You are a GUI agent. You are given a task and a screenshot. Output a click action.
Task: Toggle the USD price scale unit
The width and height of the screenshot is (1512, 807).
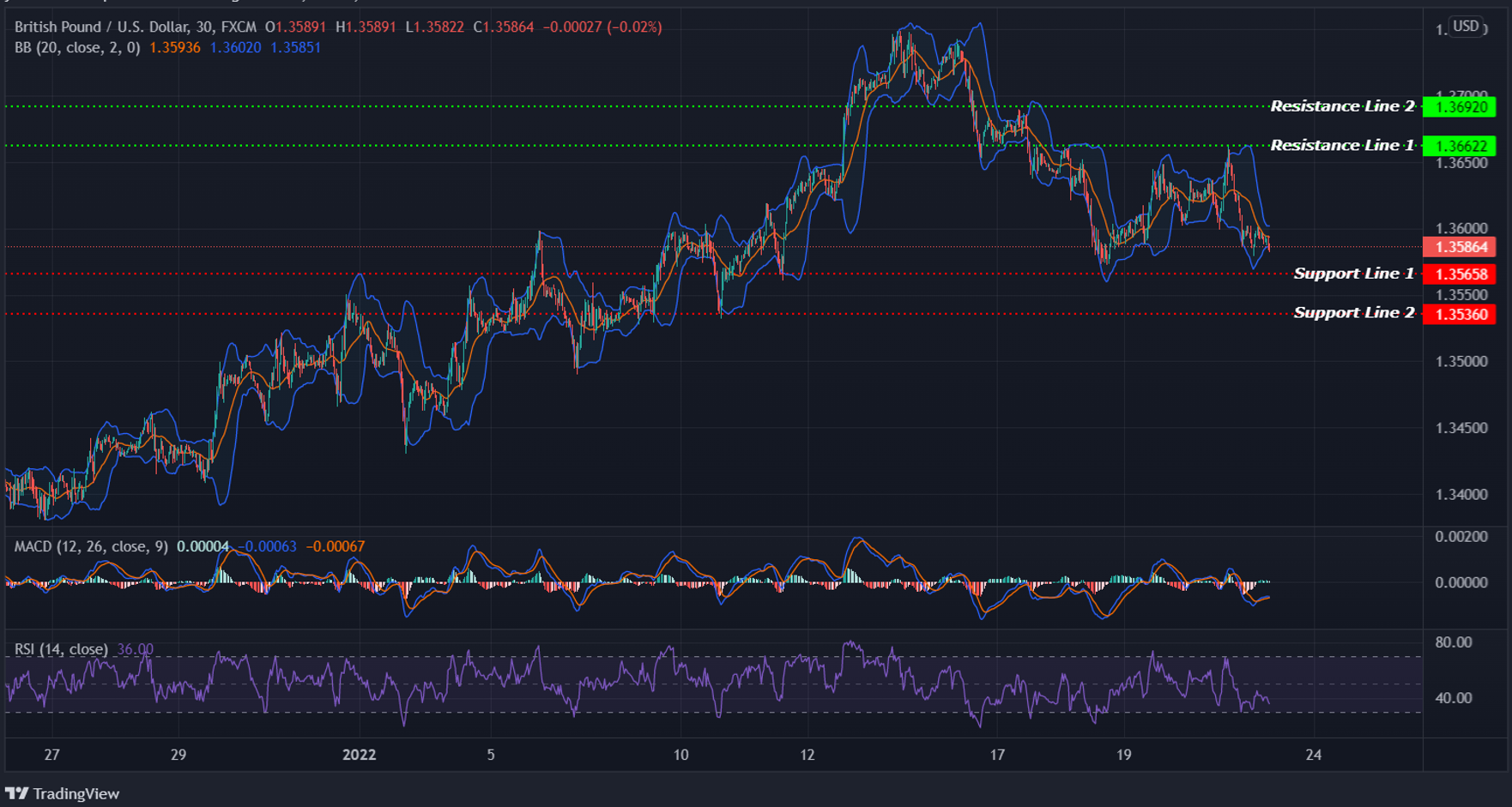tap(1467, 26)
